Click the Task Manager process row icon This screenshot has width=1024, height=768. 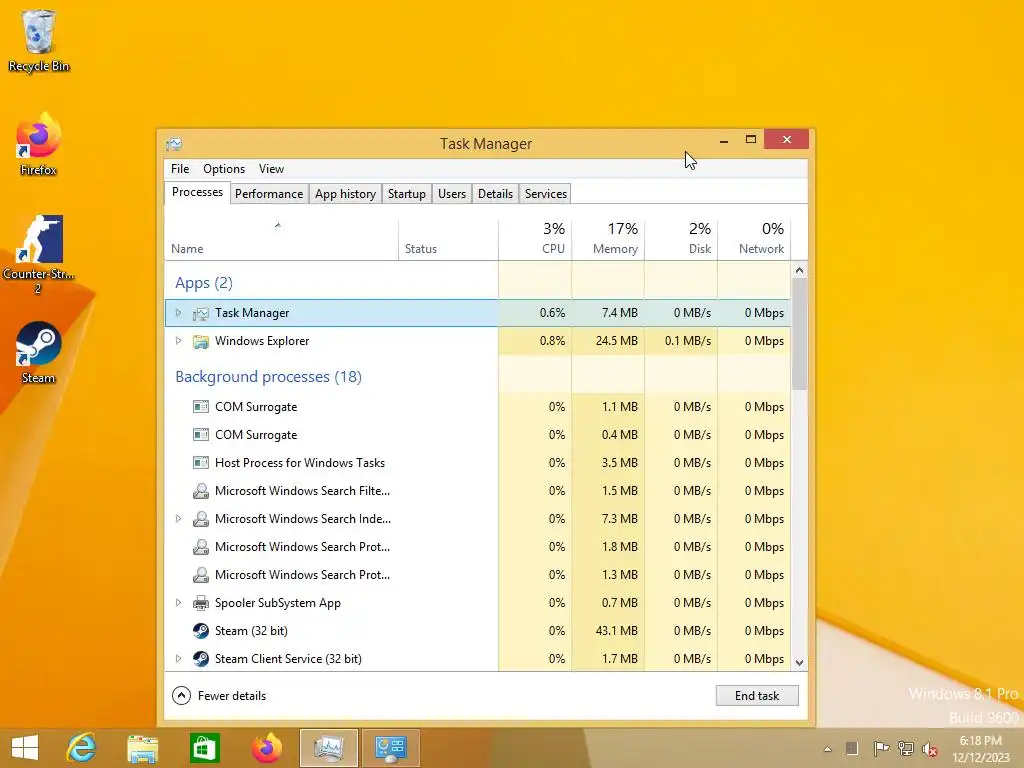(x=200, y=313)
